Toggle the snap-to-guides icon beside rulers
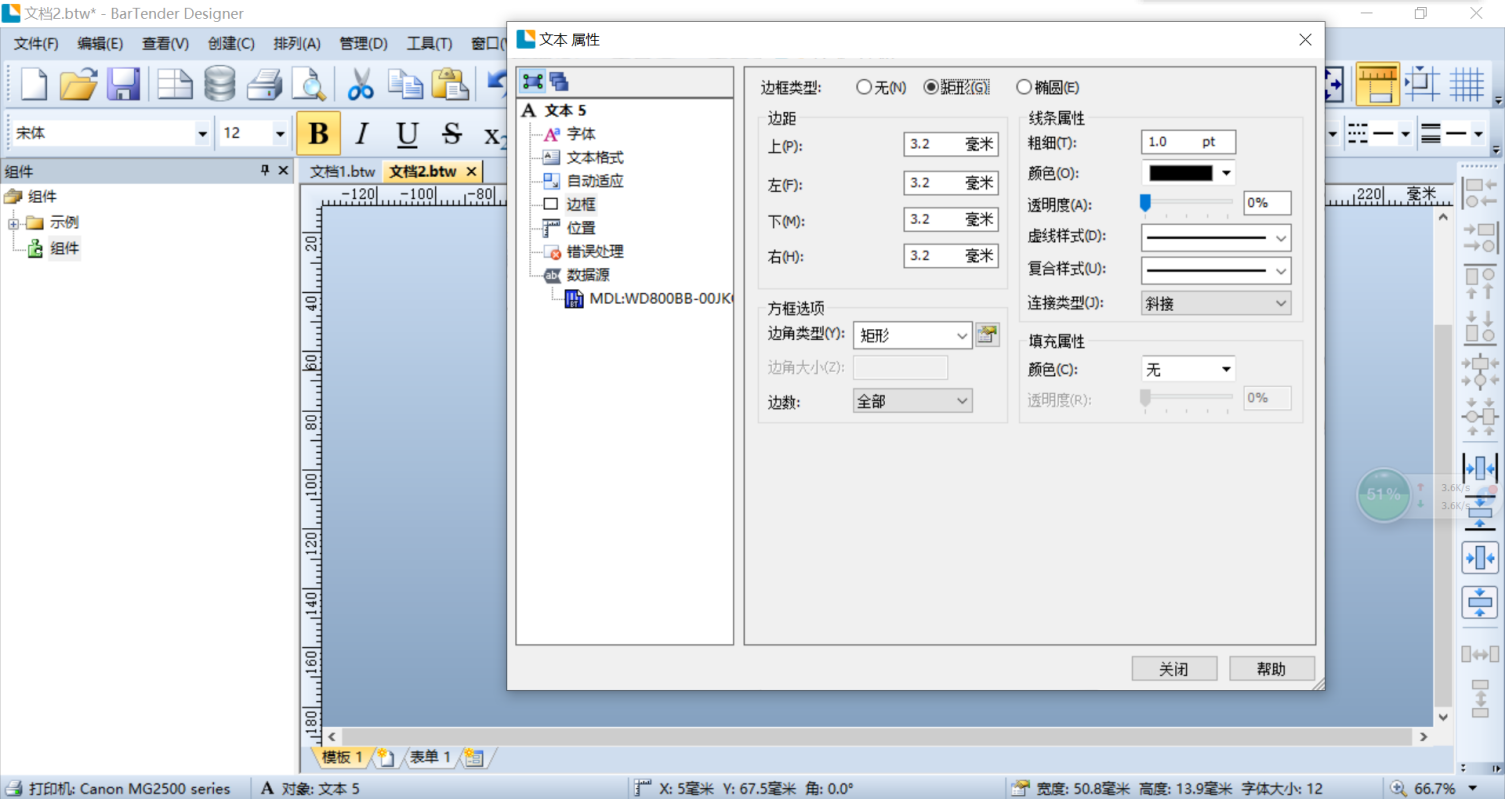This screenshot has width=1505, height=799. 1423,84
